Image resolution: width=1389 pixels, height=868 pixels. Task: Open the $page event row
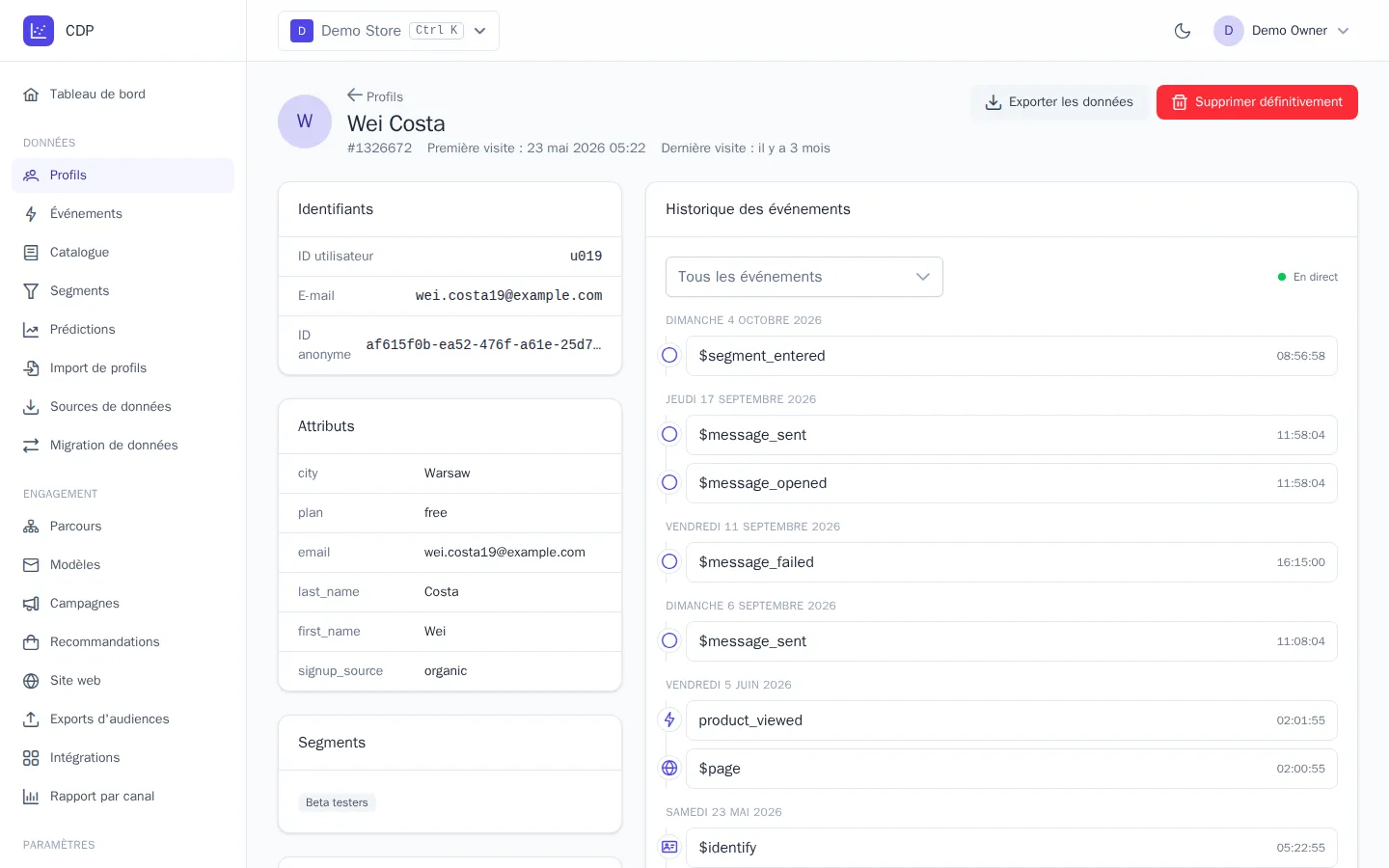tap(1011, 769)
